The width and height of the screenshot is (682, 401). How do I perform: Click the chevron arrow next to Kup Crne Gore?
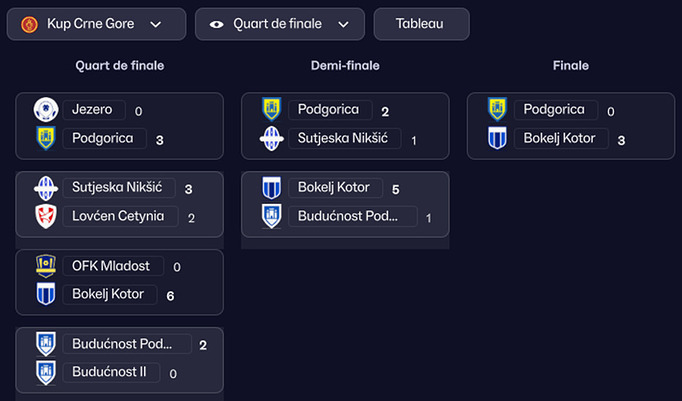[155, 24]
